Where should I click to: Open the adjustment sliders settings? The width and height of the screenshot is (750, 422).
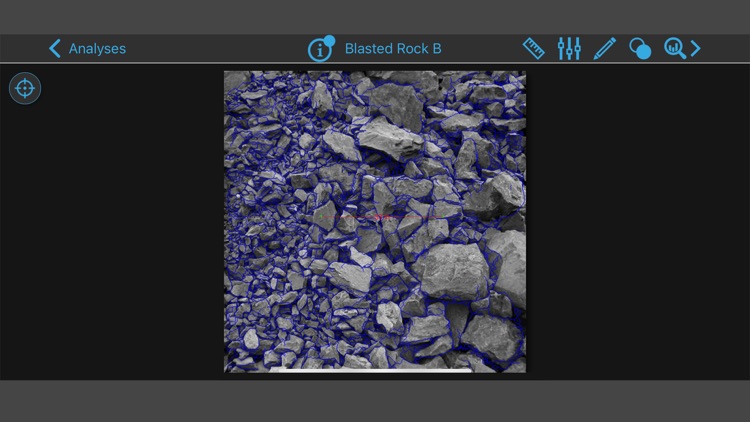click(x=569, y=48)
